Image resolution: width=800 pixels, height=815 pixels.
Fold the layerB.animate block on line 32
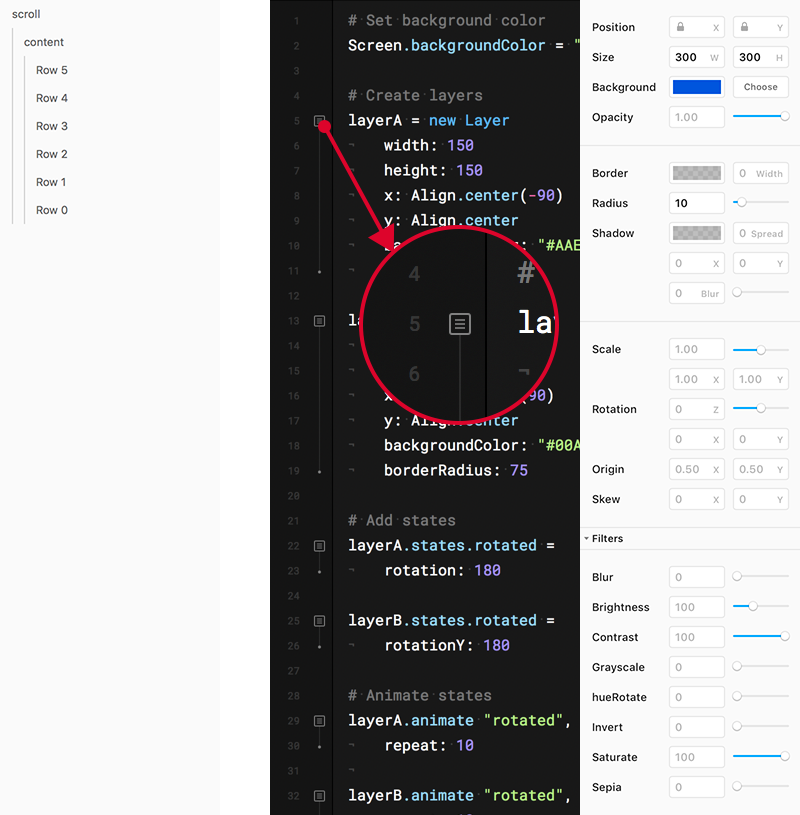pos(320,795)
